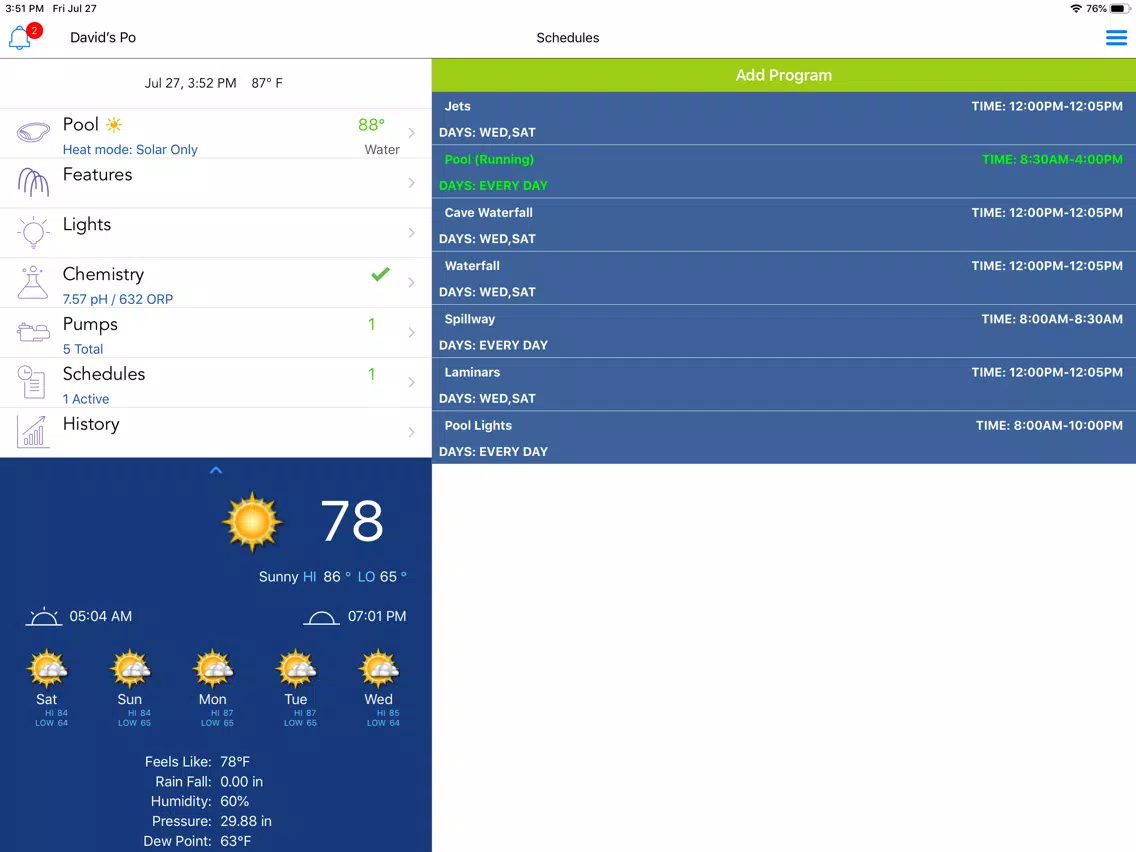Tap 'Heat mode: Solar Only' text
Viewport: 1136px width, 852px height.
pos(130,149)
